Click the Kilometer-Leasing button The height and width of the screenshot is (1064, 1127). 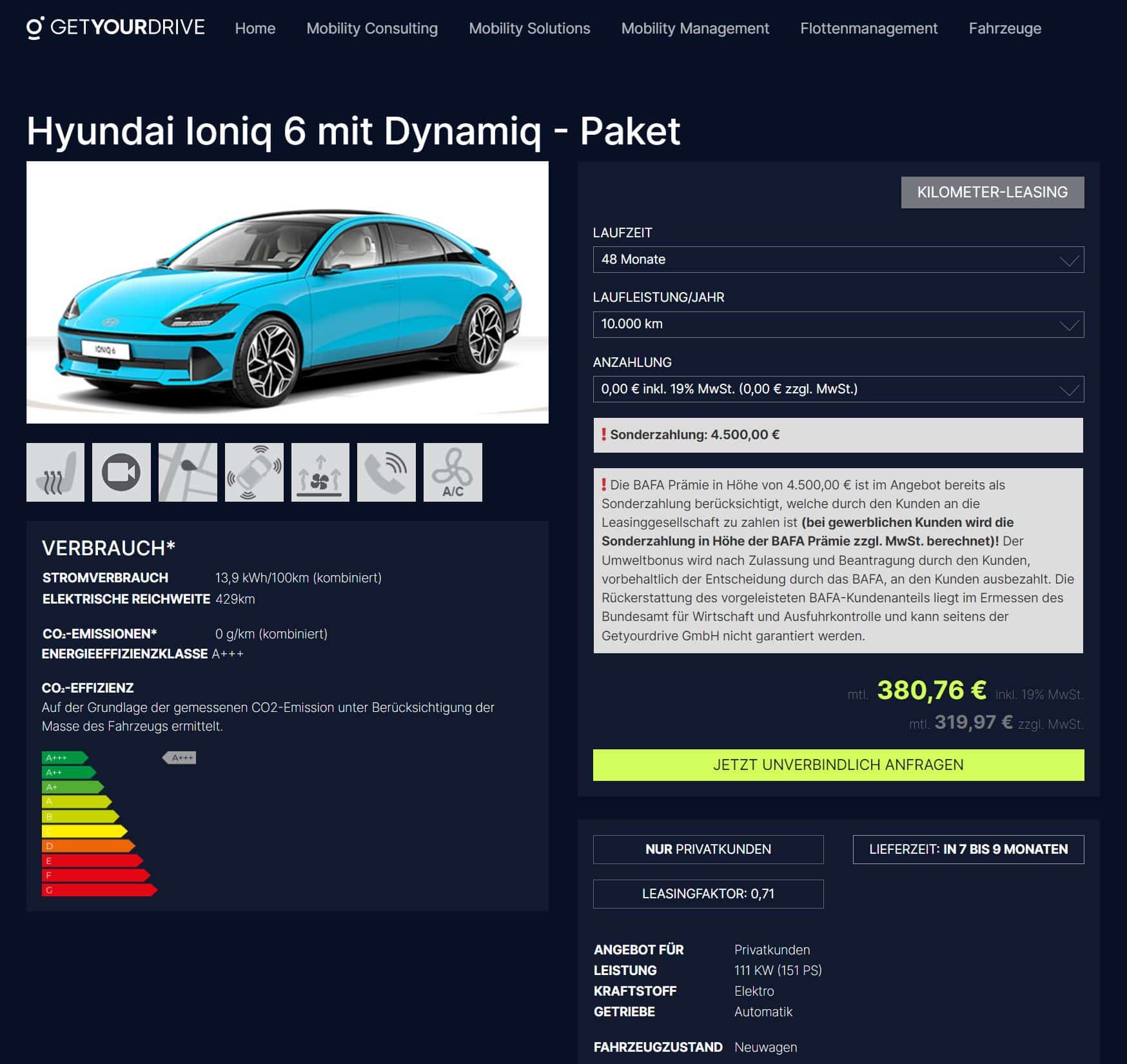[x=992, y=192]
